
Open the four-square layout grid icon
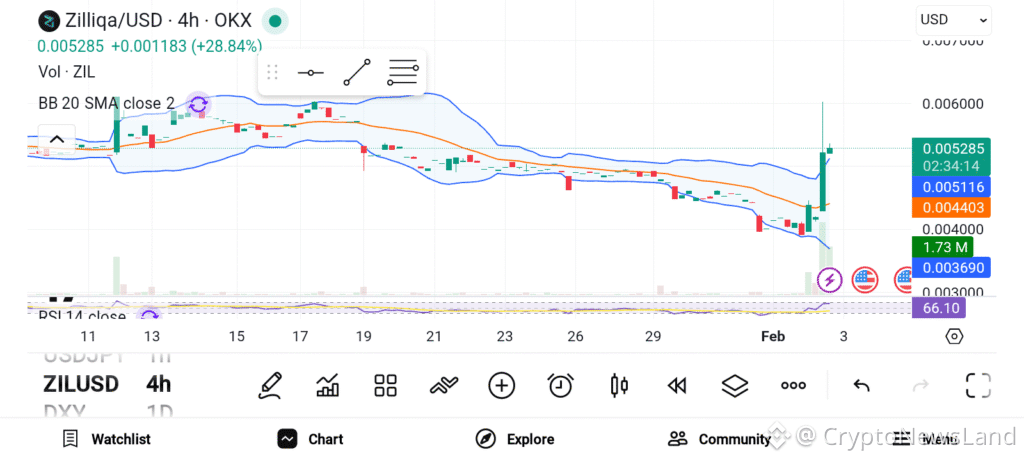point(385,385)
